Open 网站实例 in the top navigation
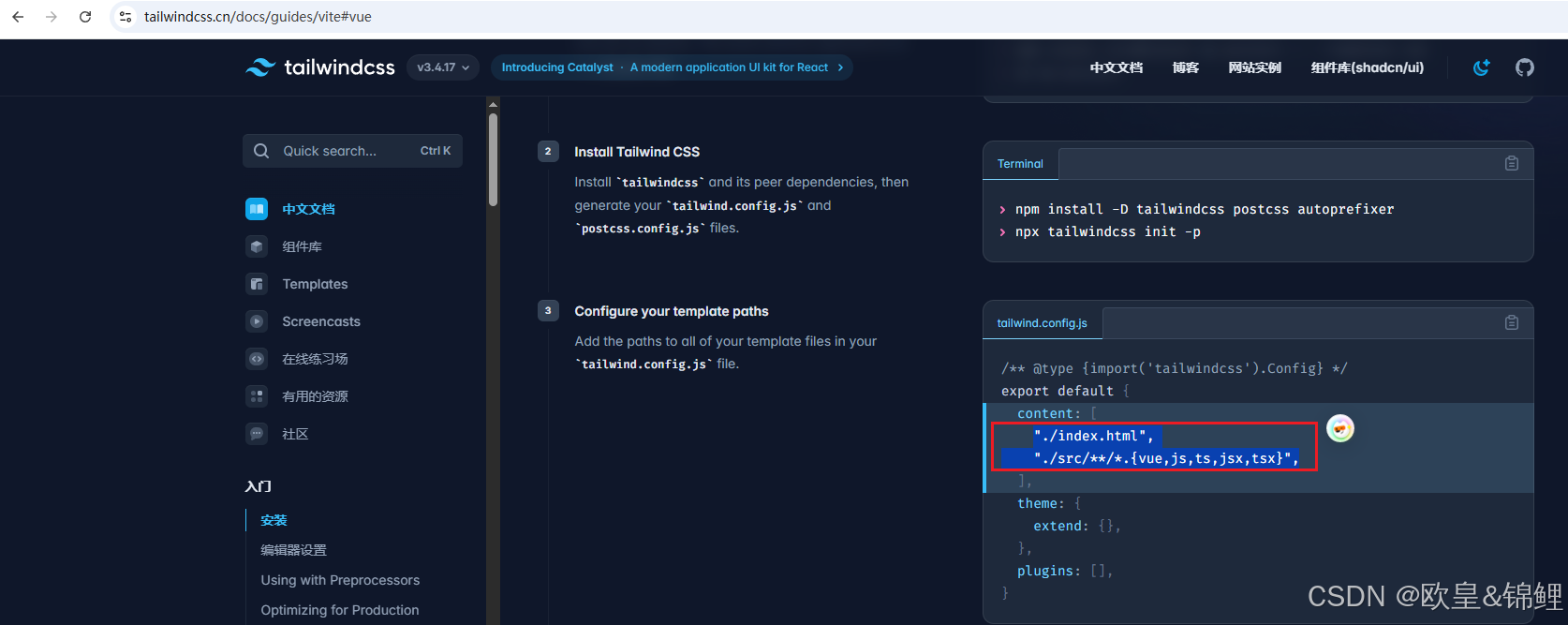The height and width of the screenshot is (625, 1568). (x=1254, y=67)
